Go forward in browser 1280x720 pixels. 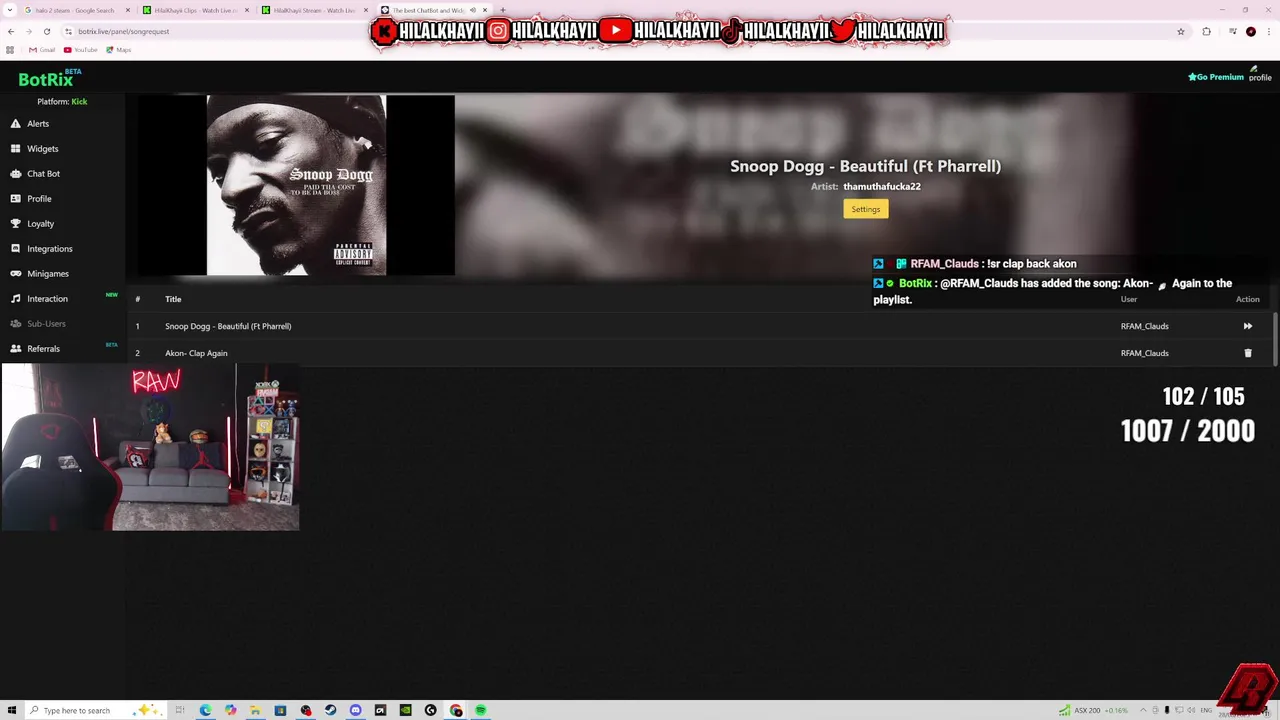(x=29, y=31)
